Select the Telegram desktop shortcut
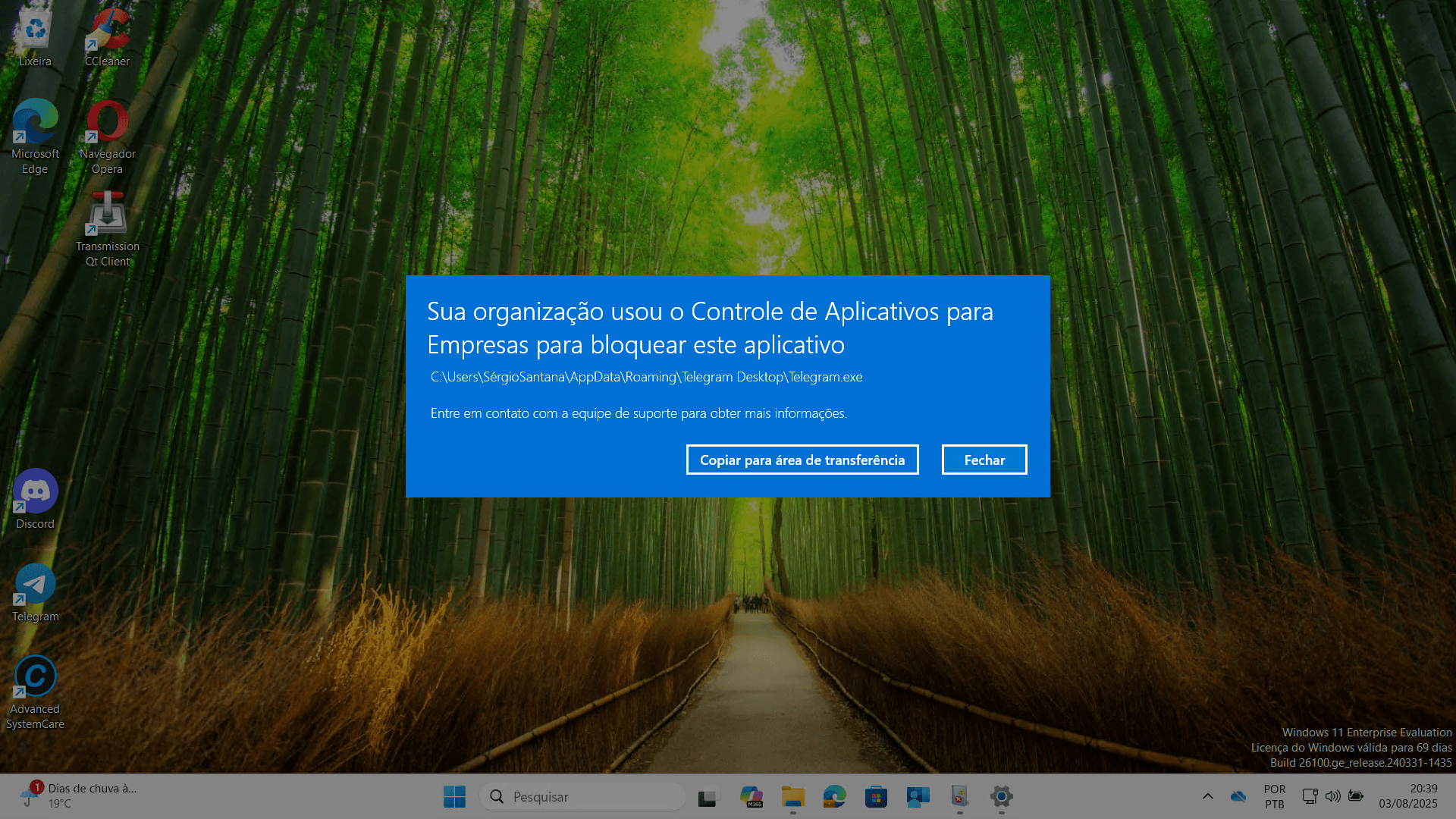Image resolution: width=1456 pixels, height=819 pixels. [x=35, y=592]
